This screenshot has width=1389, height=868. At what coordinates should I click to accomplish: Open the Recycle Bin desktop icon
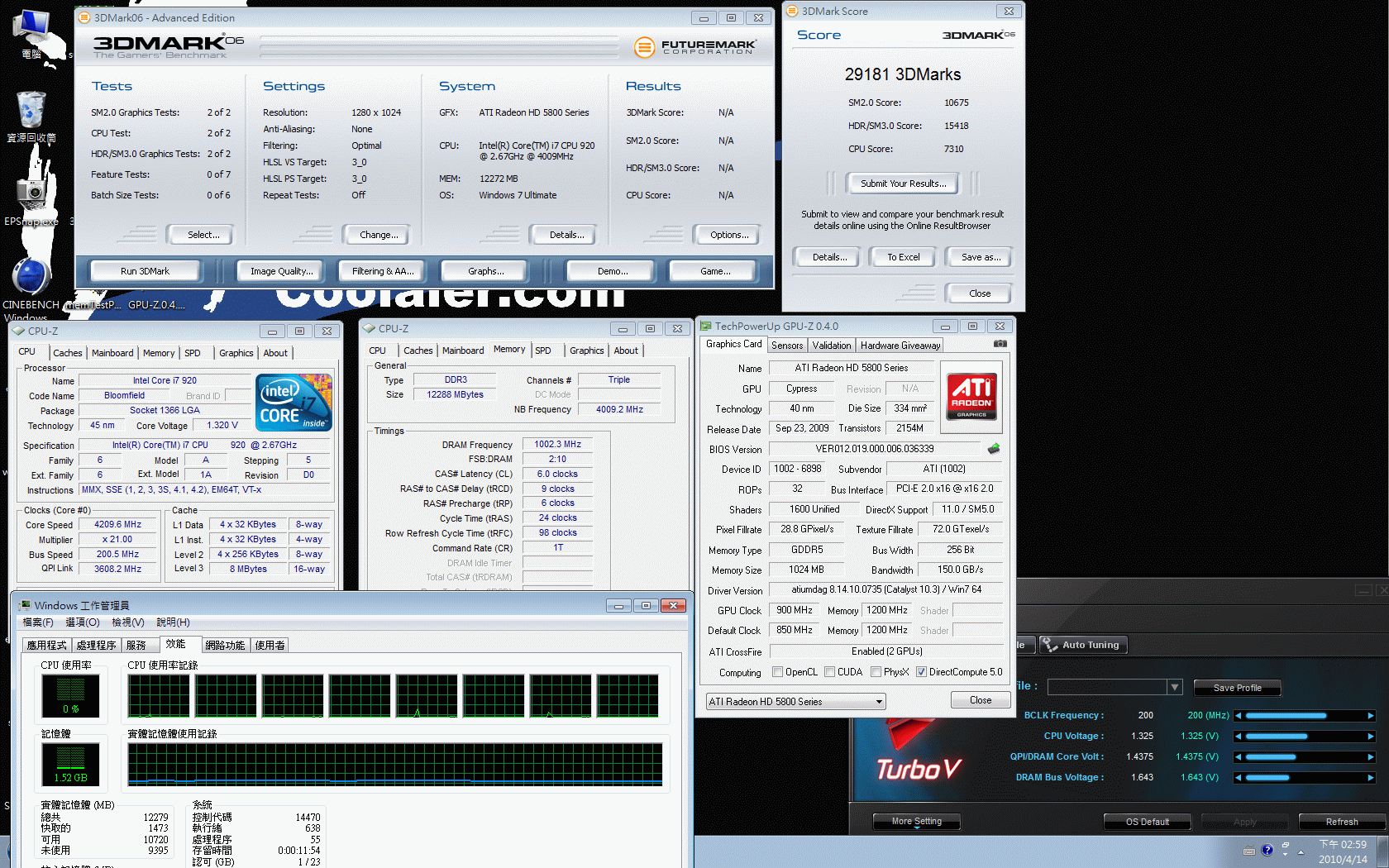tap(31, 117)
